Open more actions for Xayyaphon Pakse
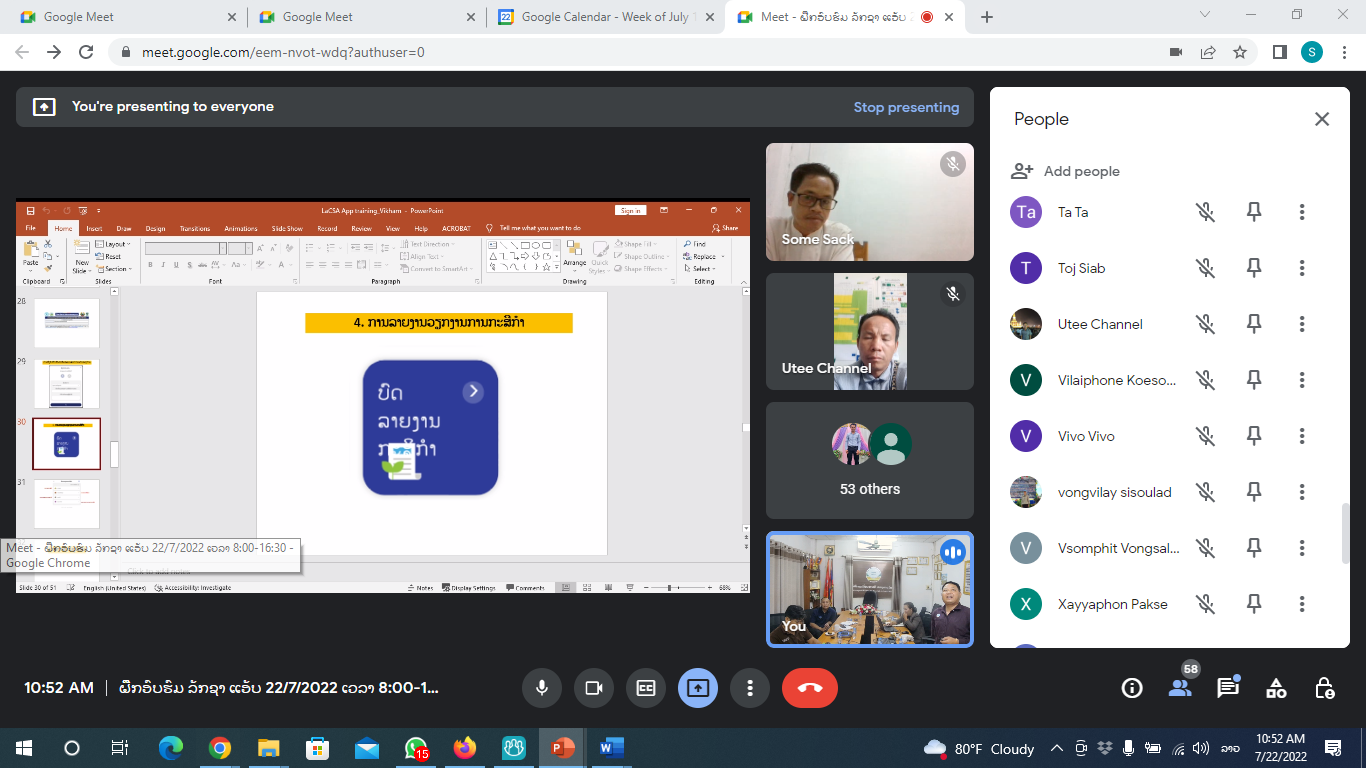The height and width of the screenshot is (768, 1366). click(1302, 604)
